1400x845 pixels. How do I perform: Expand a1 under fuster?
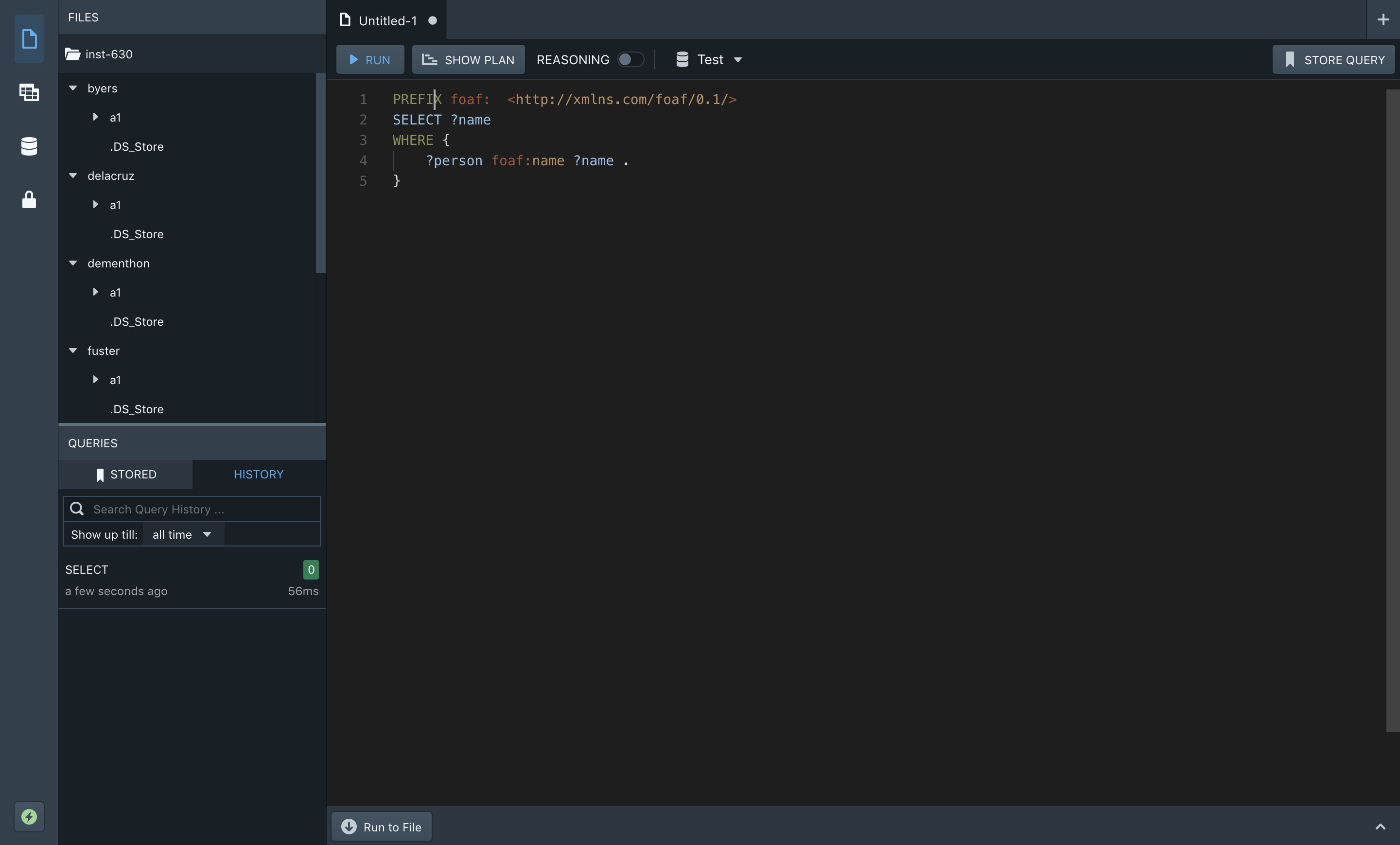[x=95, y=380]
